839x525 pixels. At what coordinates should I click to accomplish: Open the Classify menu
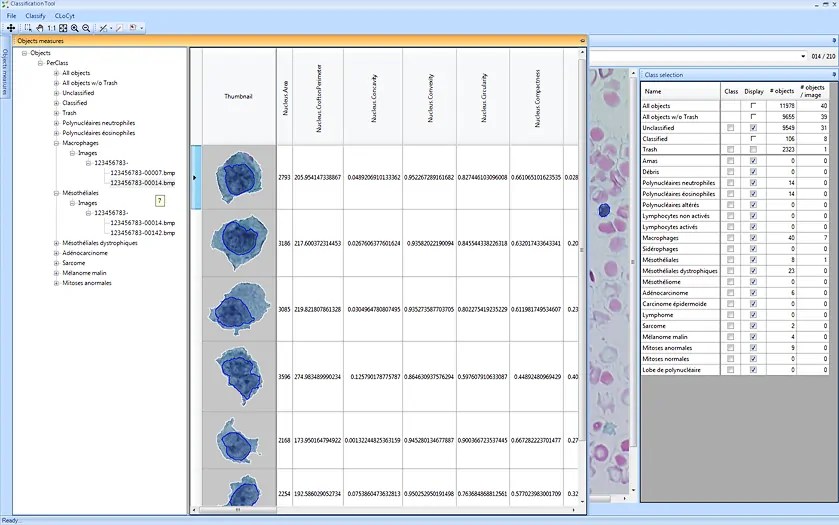tap(35, 16)
